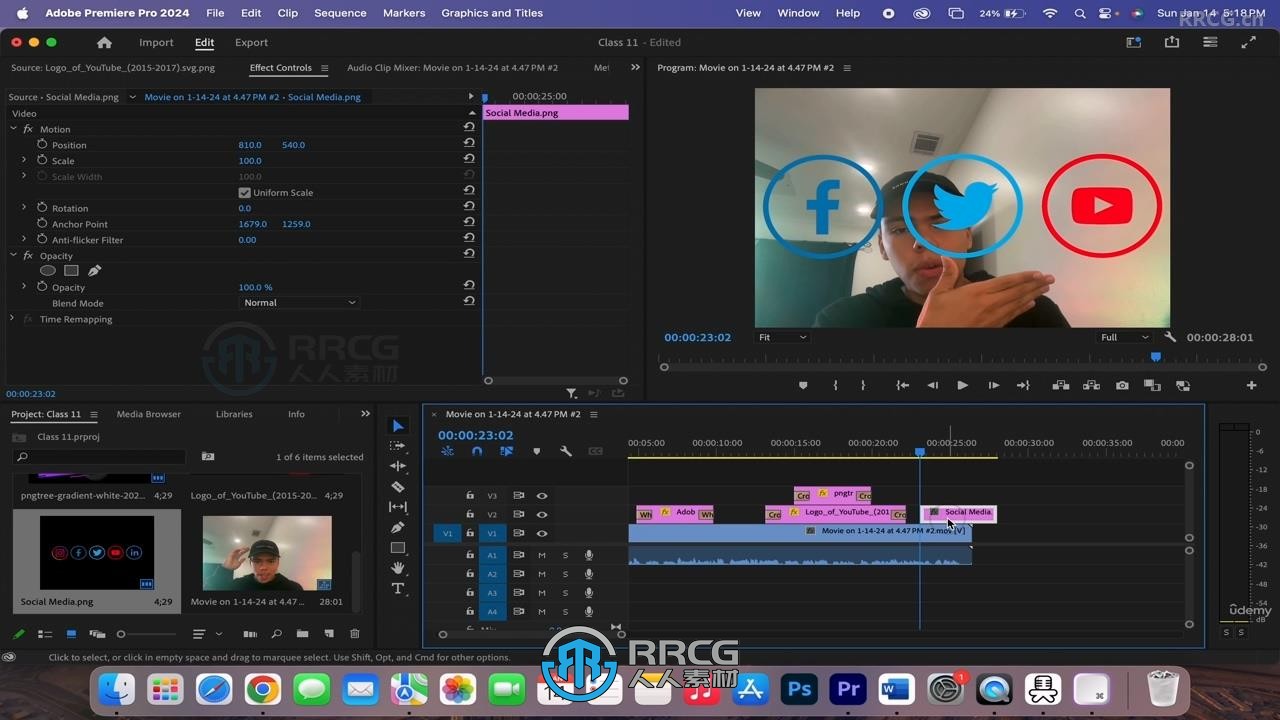Open Program monitor settings wrench

point(1171,338)
